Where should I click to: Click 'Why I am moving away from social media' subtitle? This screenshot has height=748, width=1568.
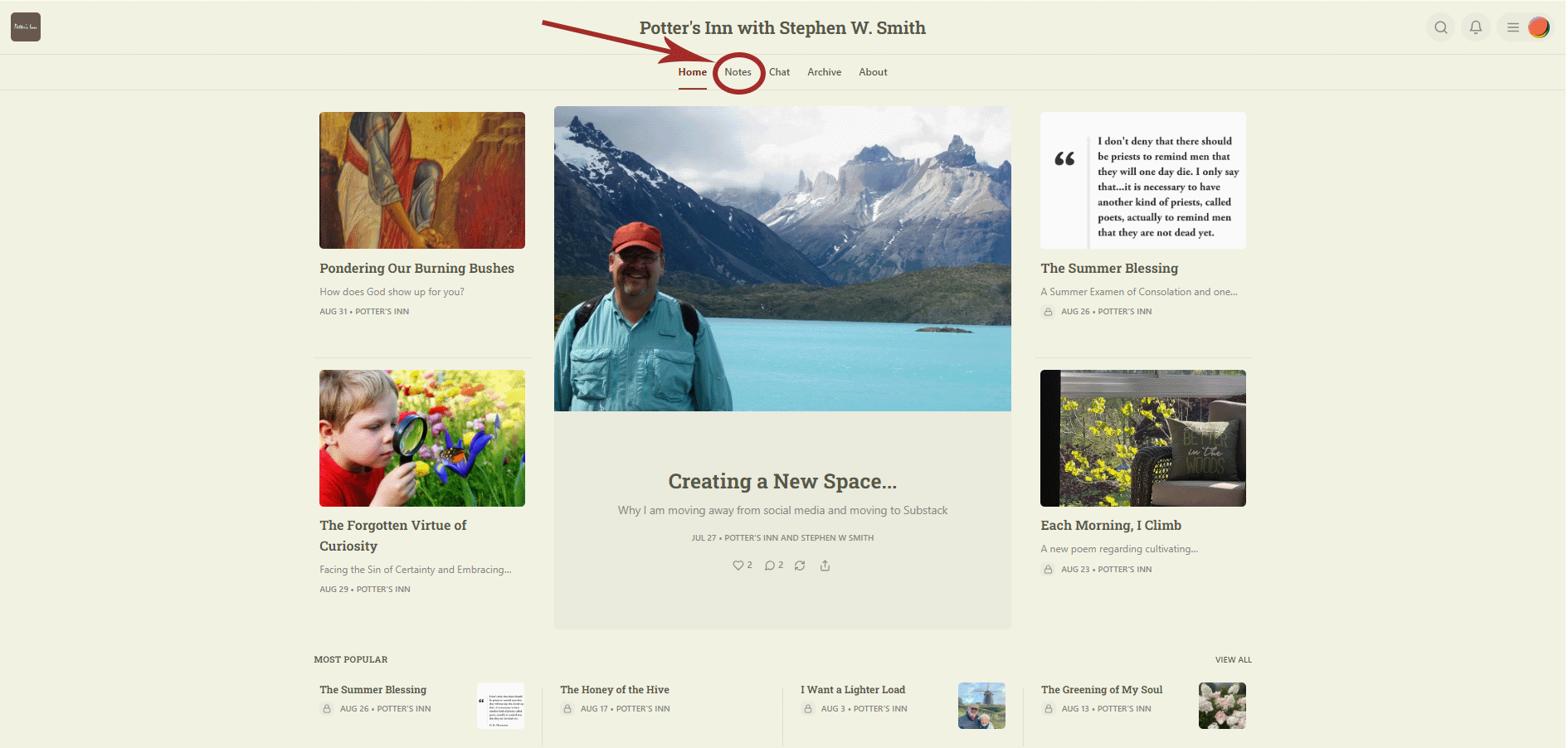click(x=782, y=511)
